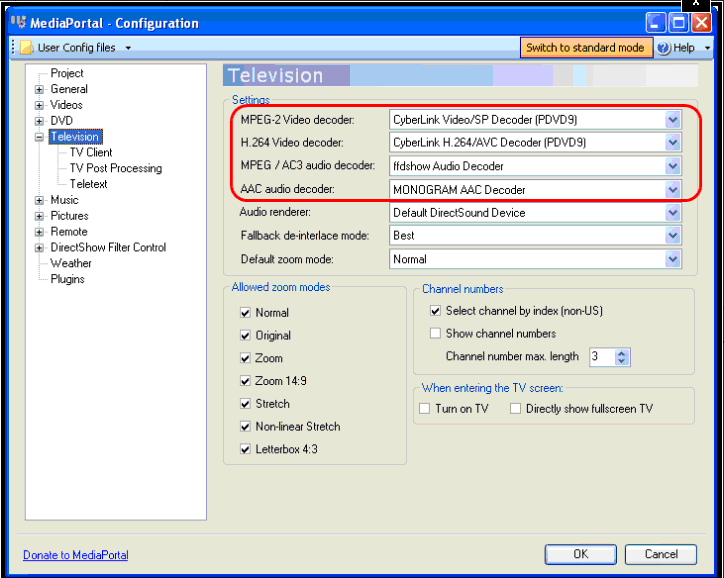
Task: Click Switch to standard mode button
Action: point(585,48)
